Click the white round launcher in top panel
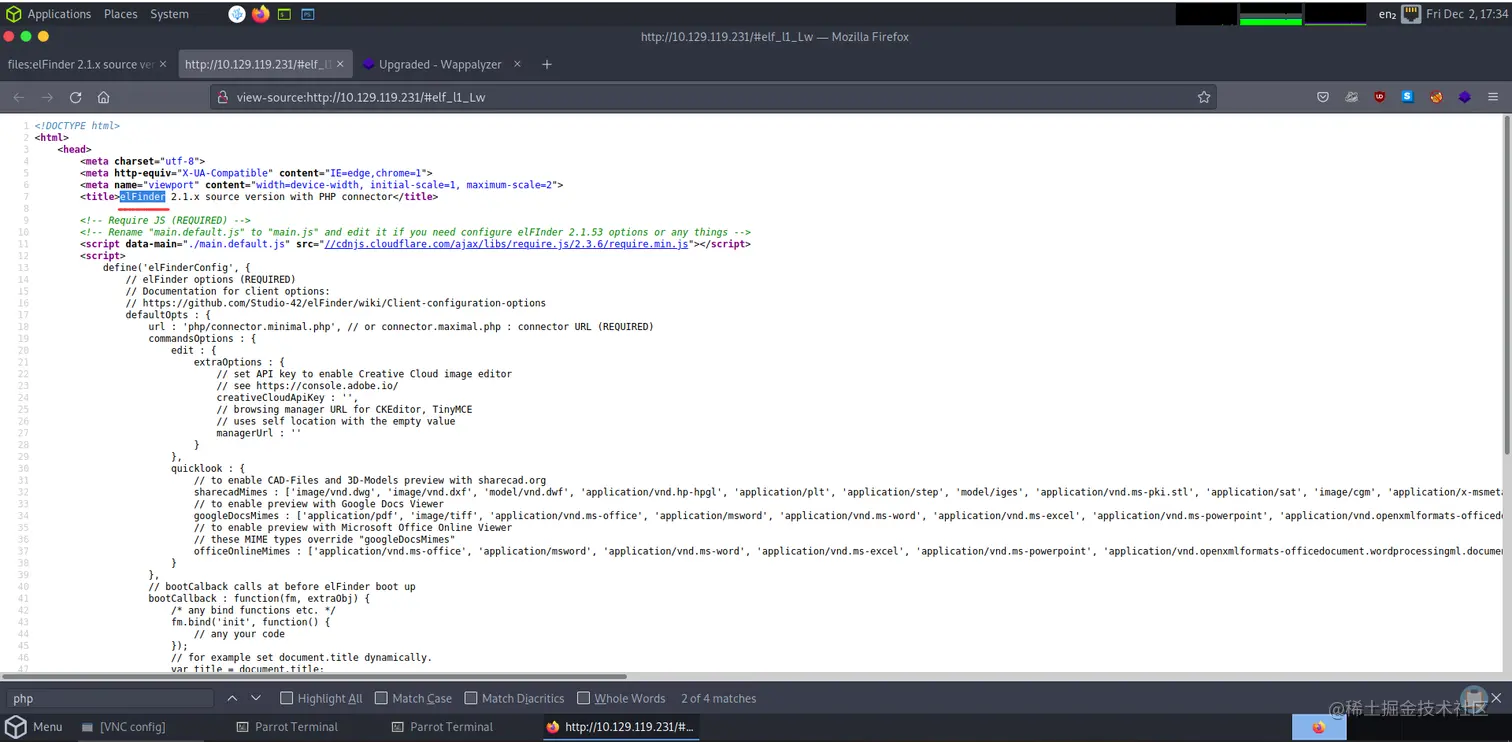1512x742 pixels. pos(237,14)
